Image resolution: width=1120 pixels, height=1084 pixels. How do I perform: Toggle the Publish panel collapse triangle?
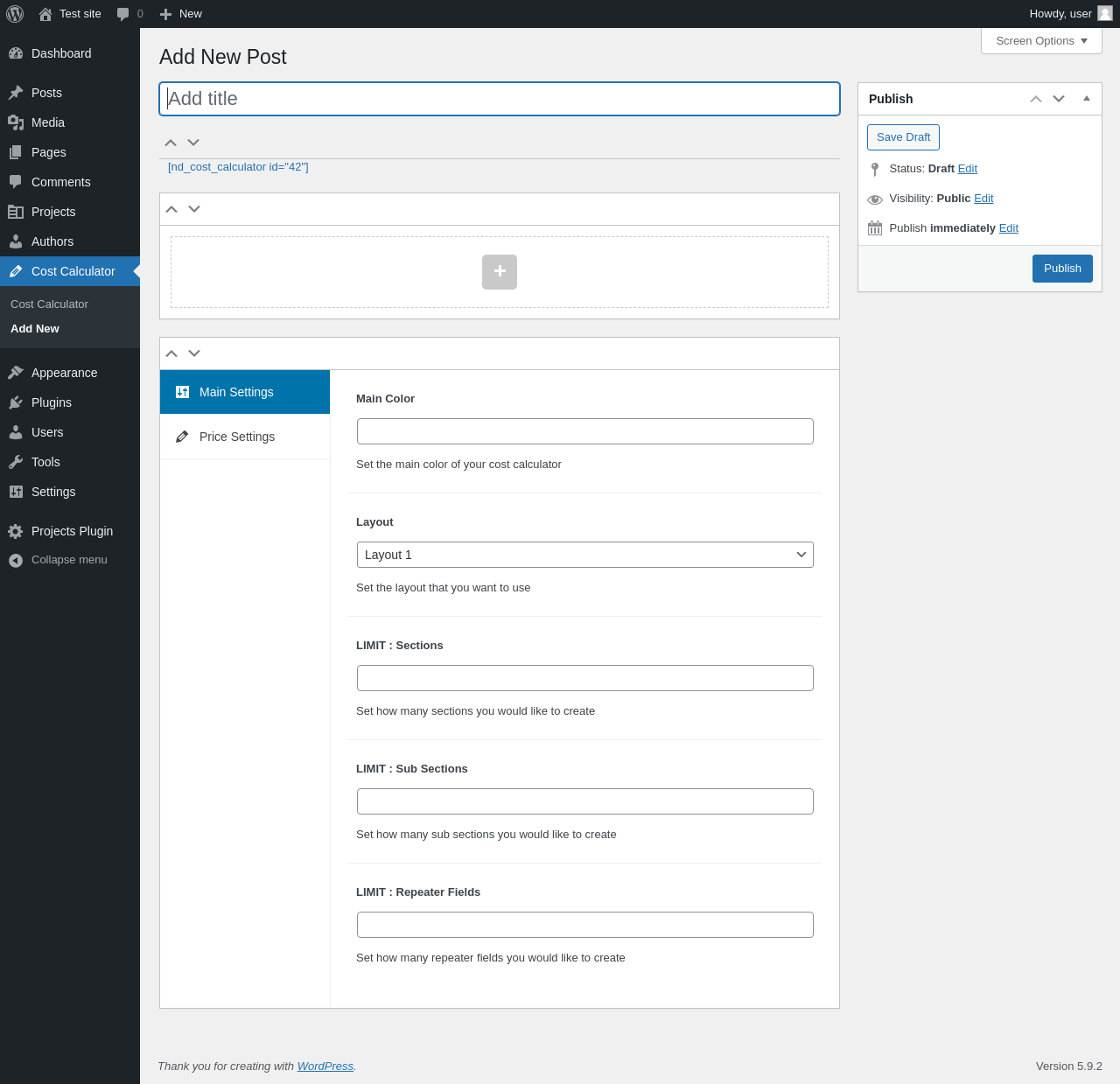coord(1087,98)
